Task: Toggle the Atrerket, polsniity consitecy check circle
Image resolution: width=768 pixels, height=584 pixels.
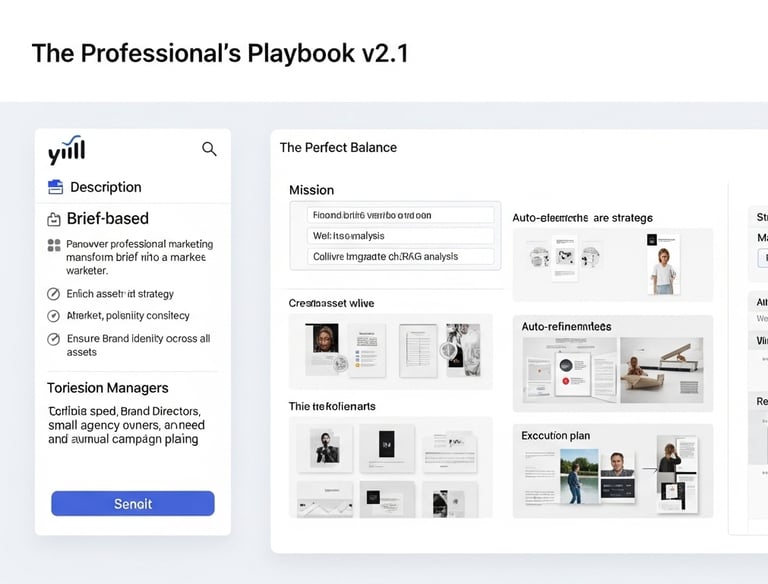Action: (53, 316)
